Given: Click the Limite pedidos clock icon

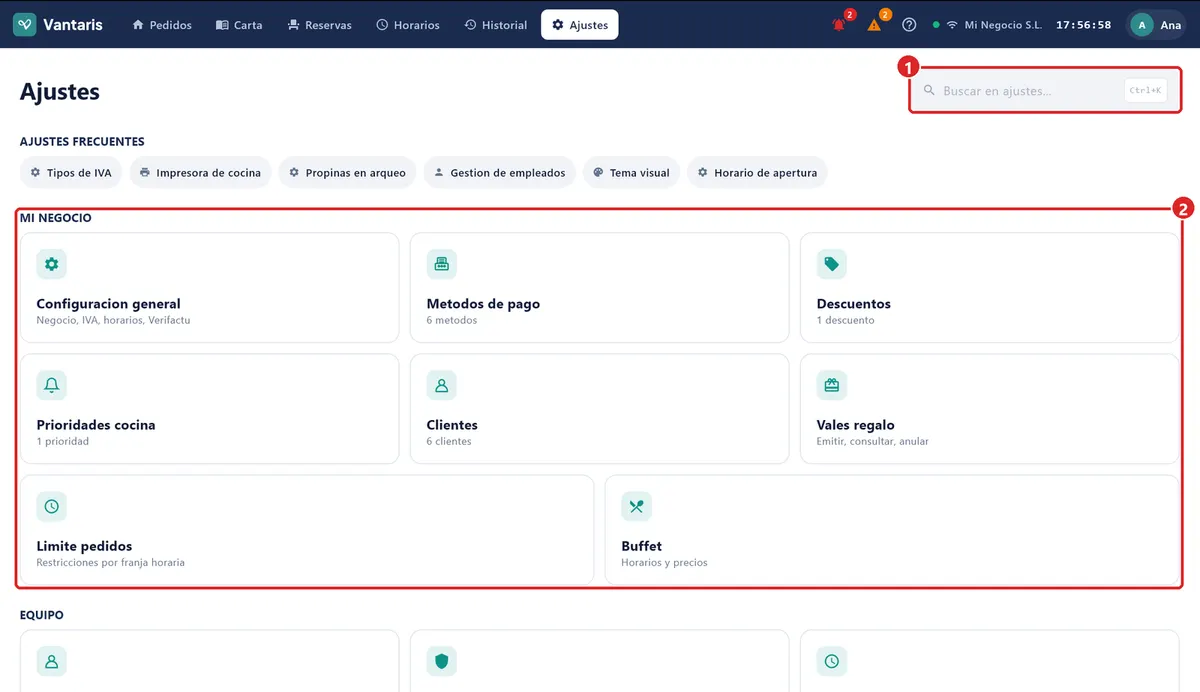Looking at the screenshot, I should (x=52, y=506).
